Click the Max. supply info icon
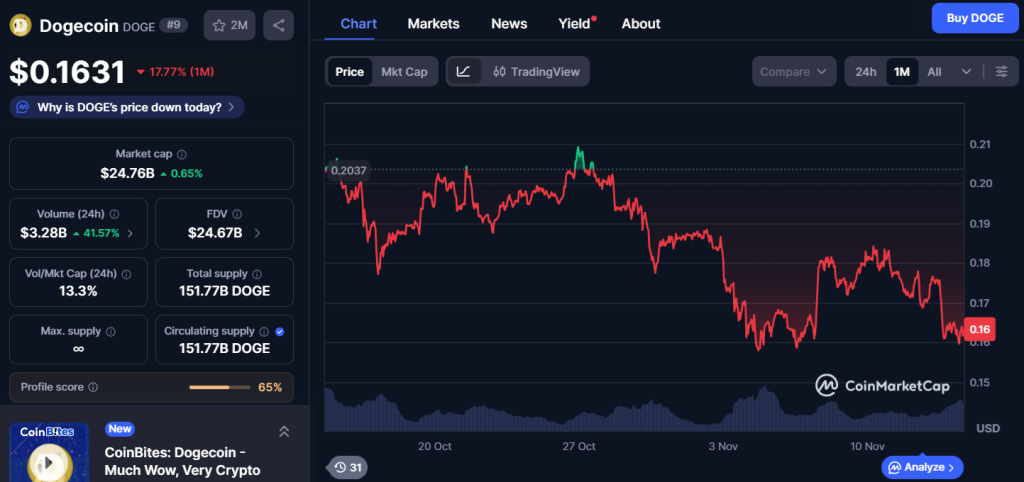1024x482 pixels. pyautogui.click(x=110, y=331)
